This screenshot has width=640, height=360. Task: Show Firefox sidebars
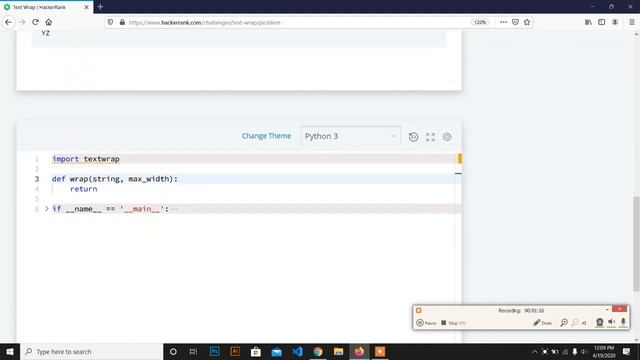[x=602, y=22]
